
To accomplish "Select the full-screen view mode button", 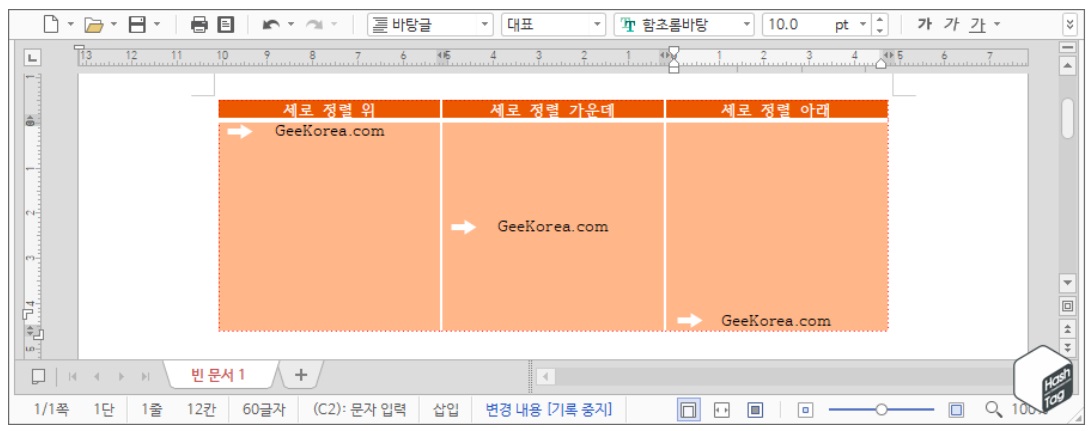I will click(755, 410).
